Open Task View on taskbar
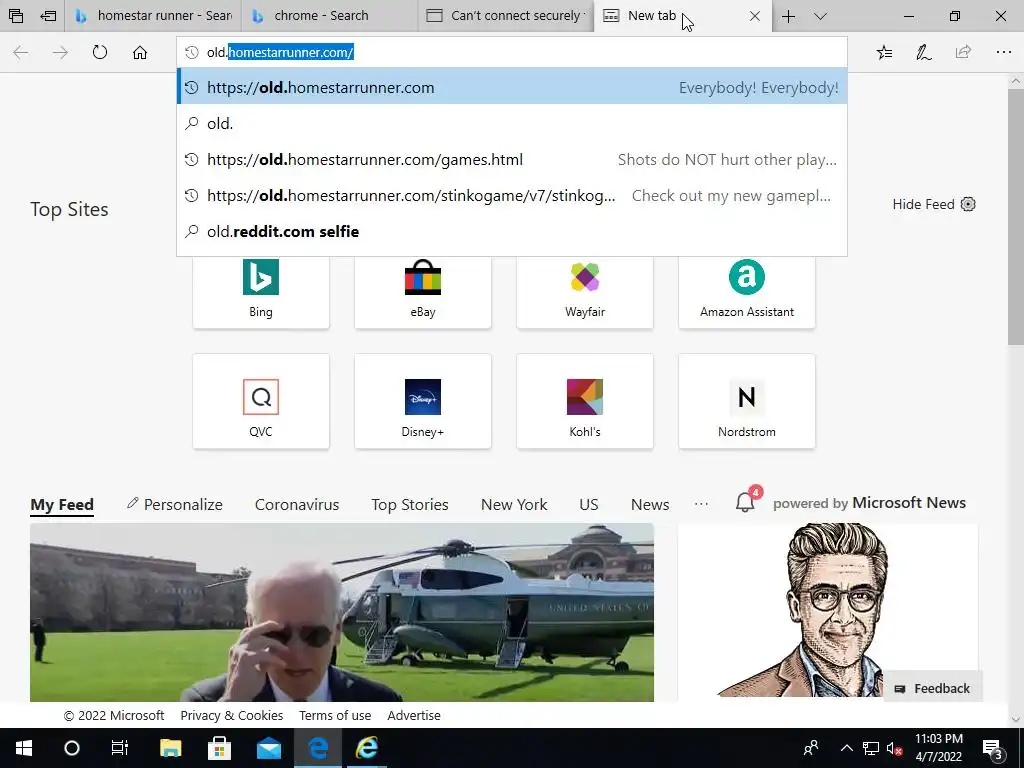 [x=120, y=748]
